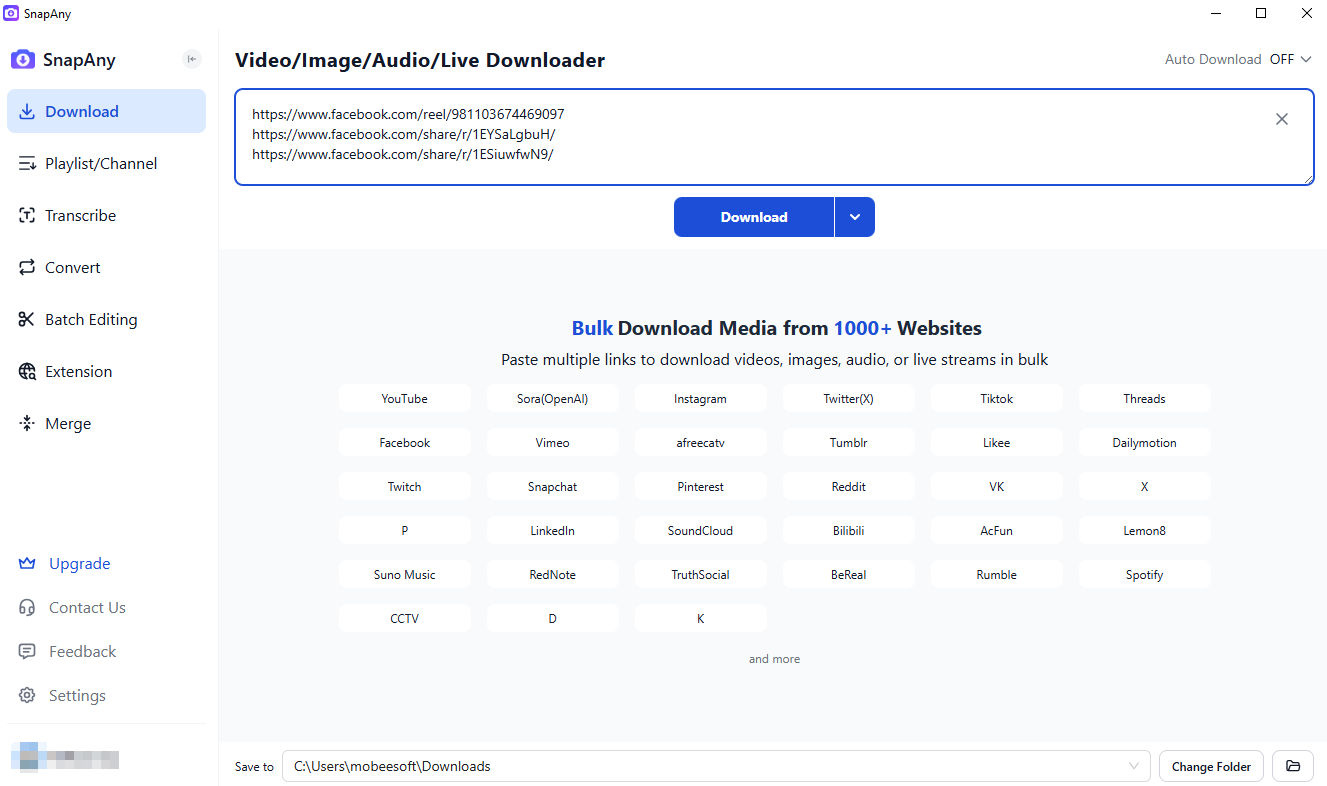Click the Merge arrows icon

click(x=27, y=424)
